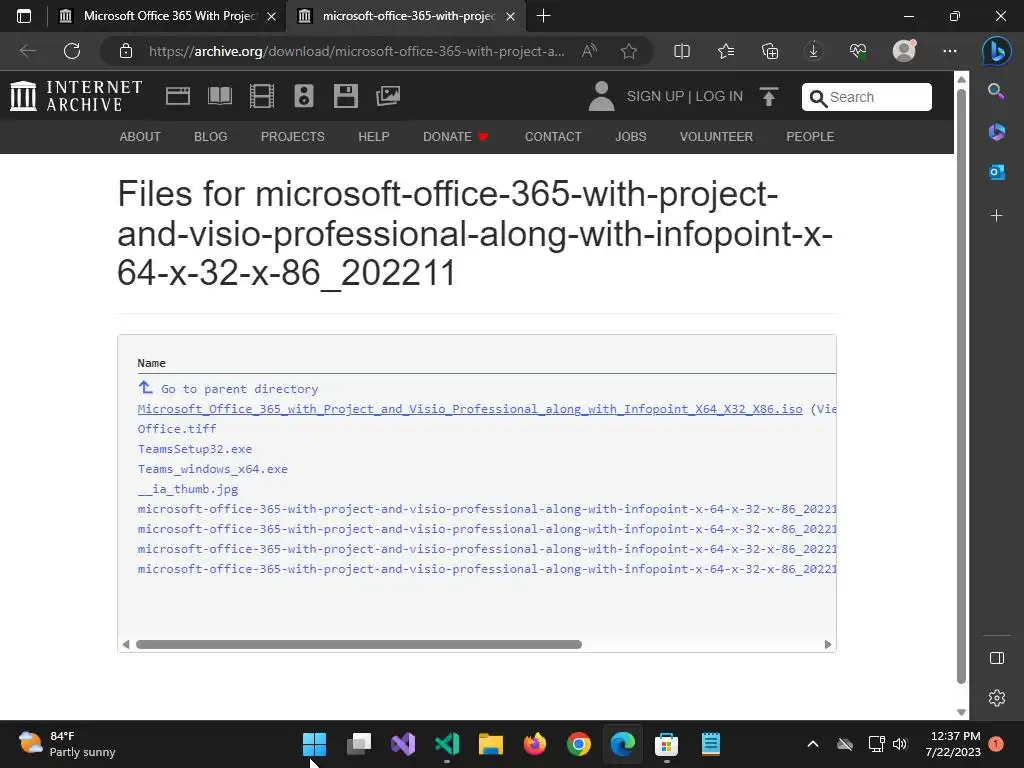Click the file list right scroll arrow
1024x768 pixels.
click(x=828, y=645)
